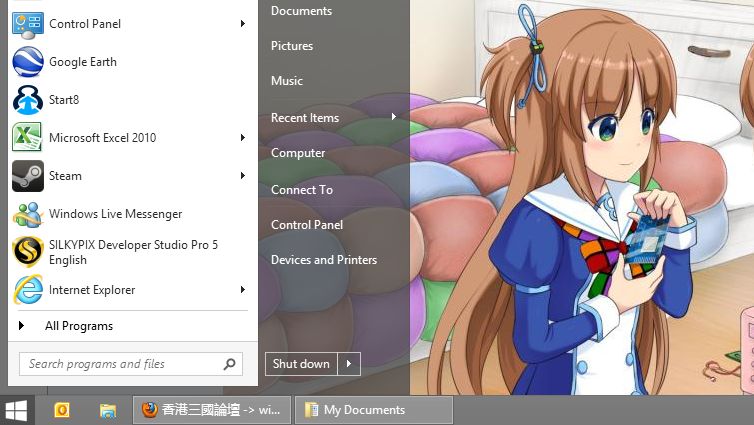Click the Shut down button
This screenshot has height=425, width=754.
pos(302,364)
